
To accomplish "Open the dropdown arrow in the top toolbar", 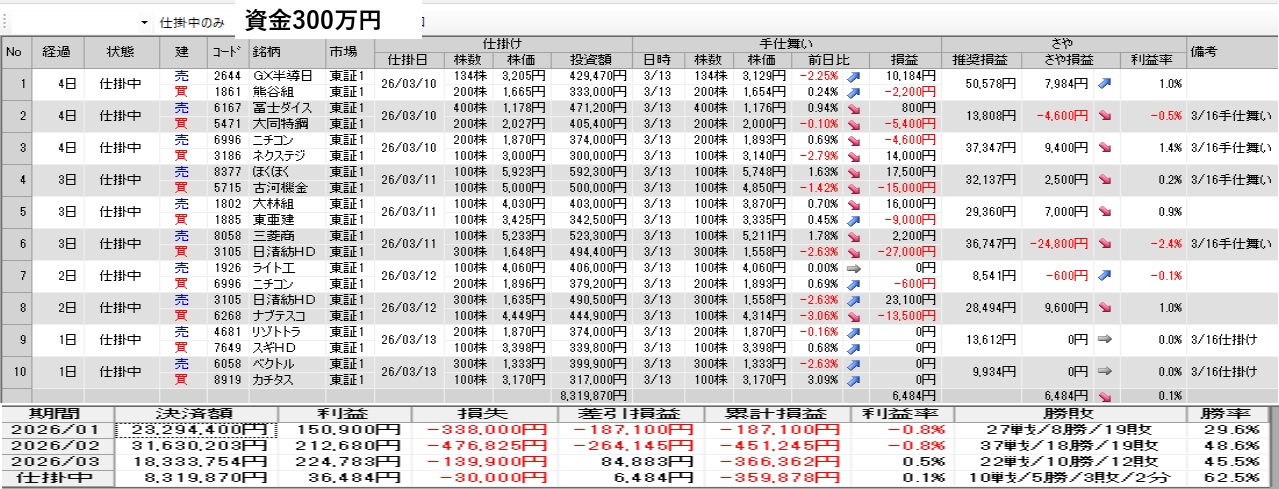I will [x=144, y=22].
